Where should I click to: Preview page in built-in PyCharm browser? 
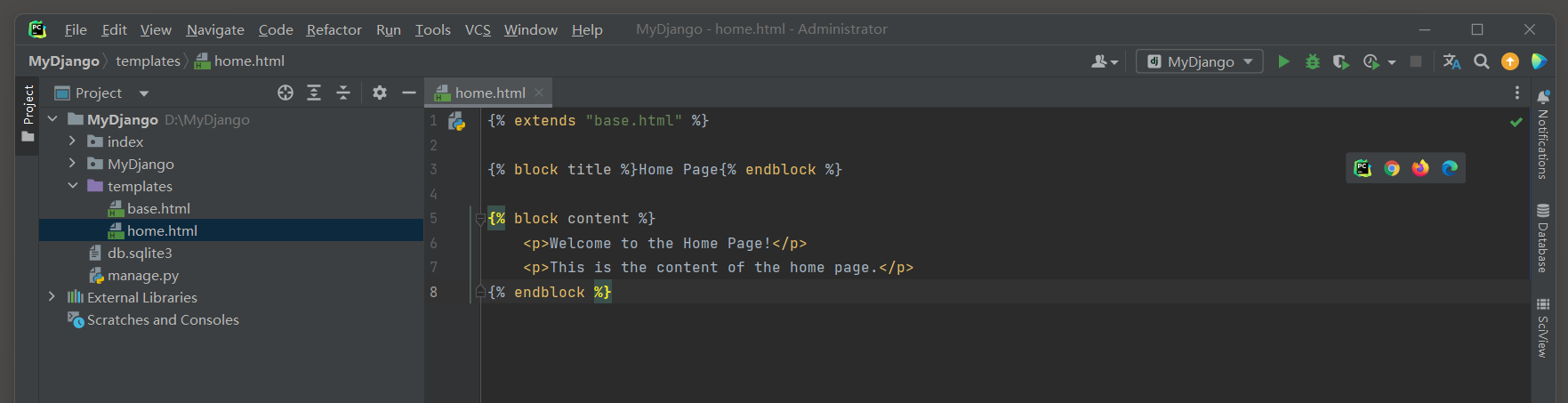(x=1363, y=168)
